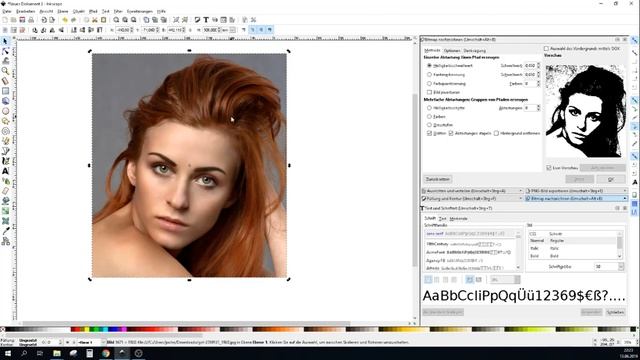Toggle the Live-Vorschau checkbox

point(549,168)
